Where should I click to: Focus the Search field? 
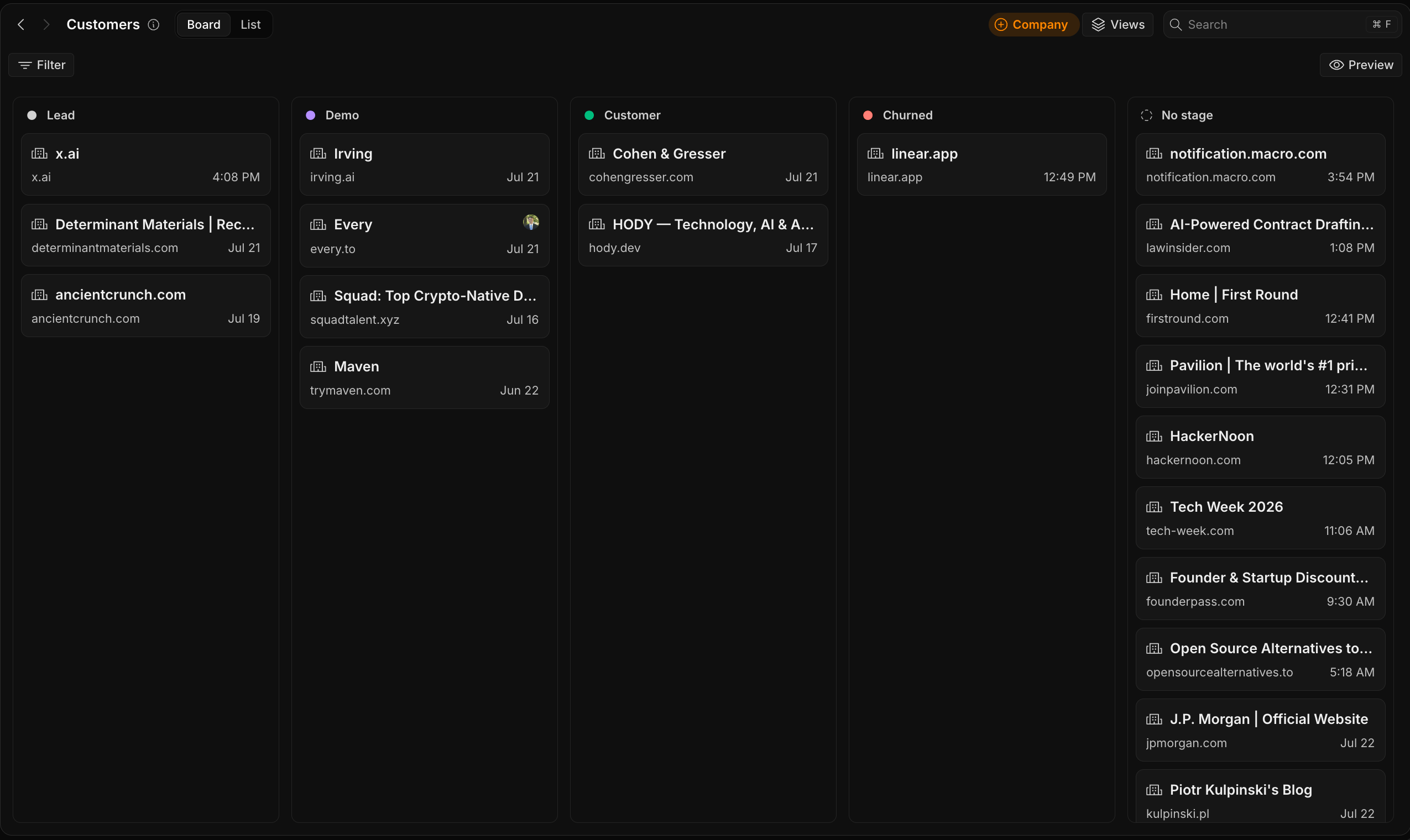1282,24
